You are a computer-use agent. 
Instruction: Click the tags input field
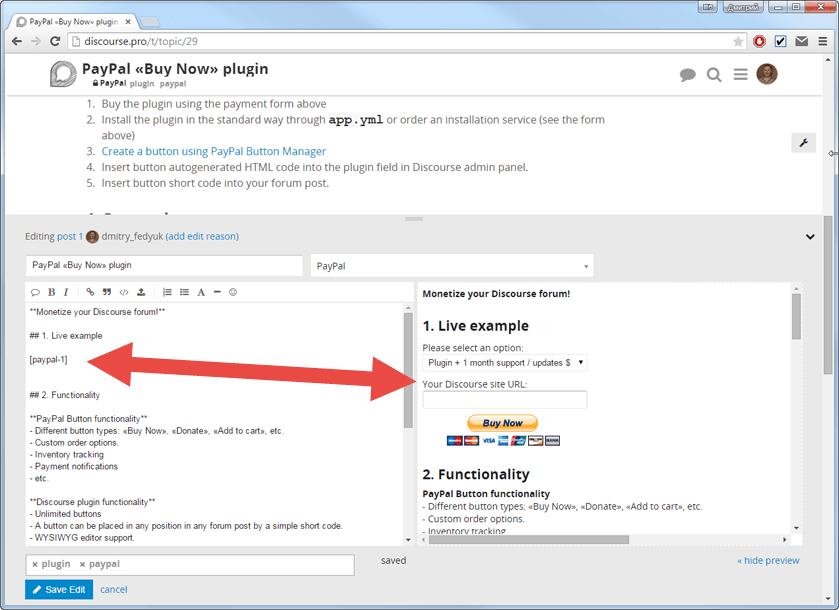pyautogui.click(x=190, y=565)
